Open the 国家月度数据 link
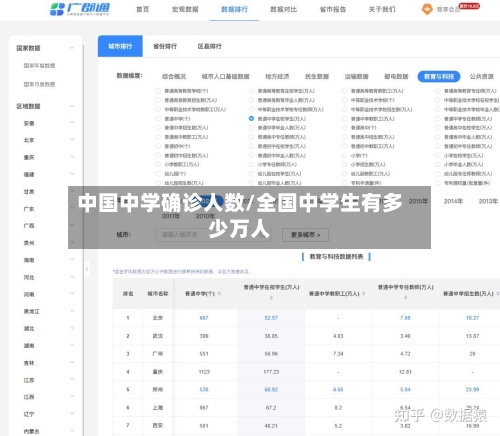The height and width of the screenshot is (436, 500). pos(39,84)
